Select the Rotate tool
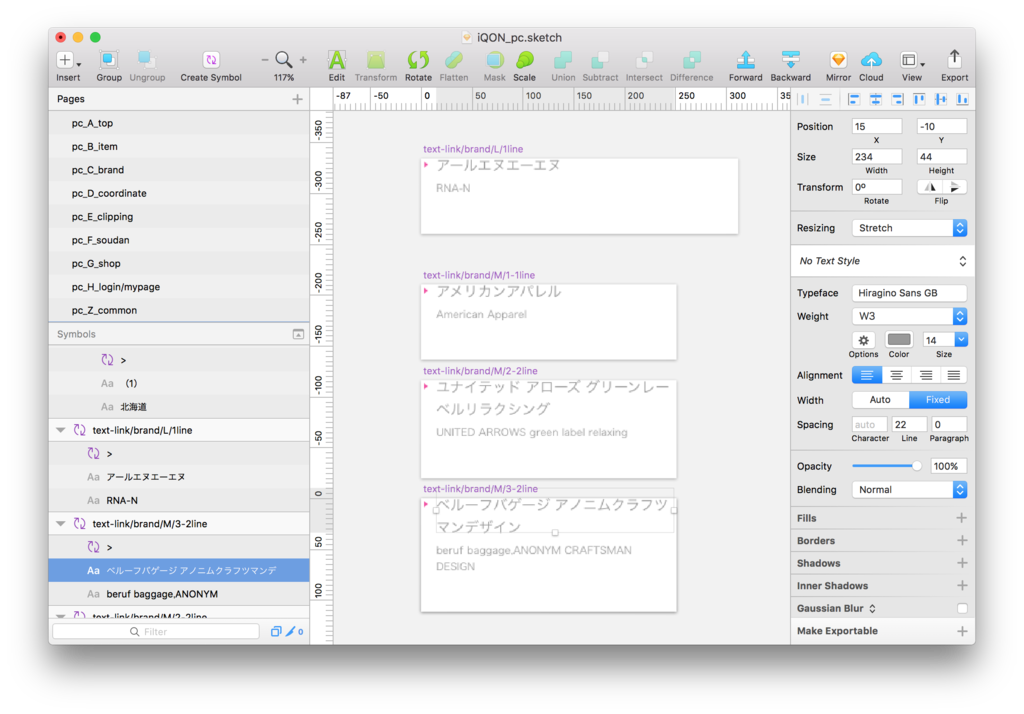This screenshot has height=714, width=1024. click(418, 60)
